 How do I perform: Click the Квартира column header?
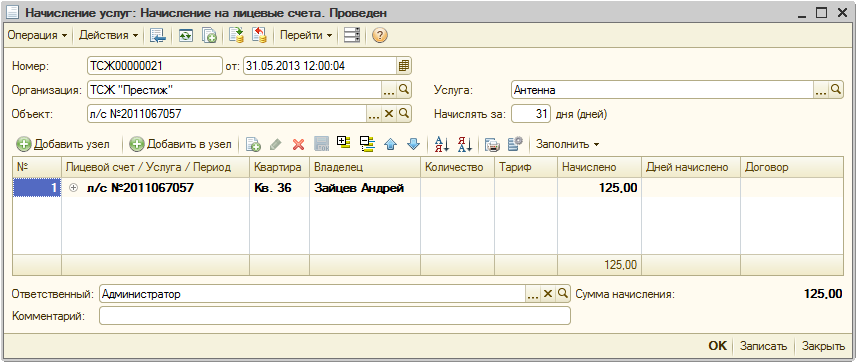(x=280, y=167)
